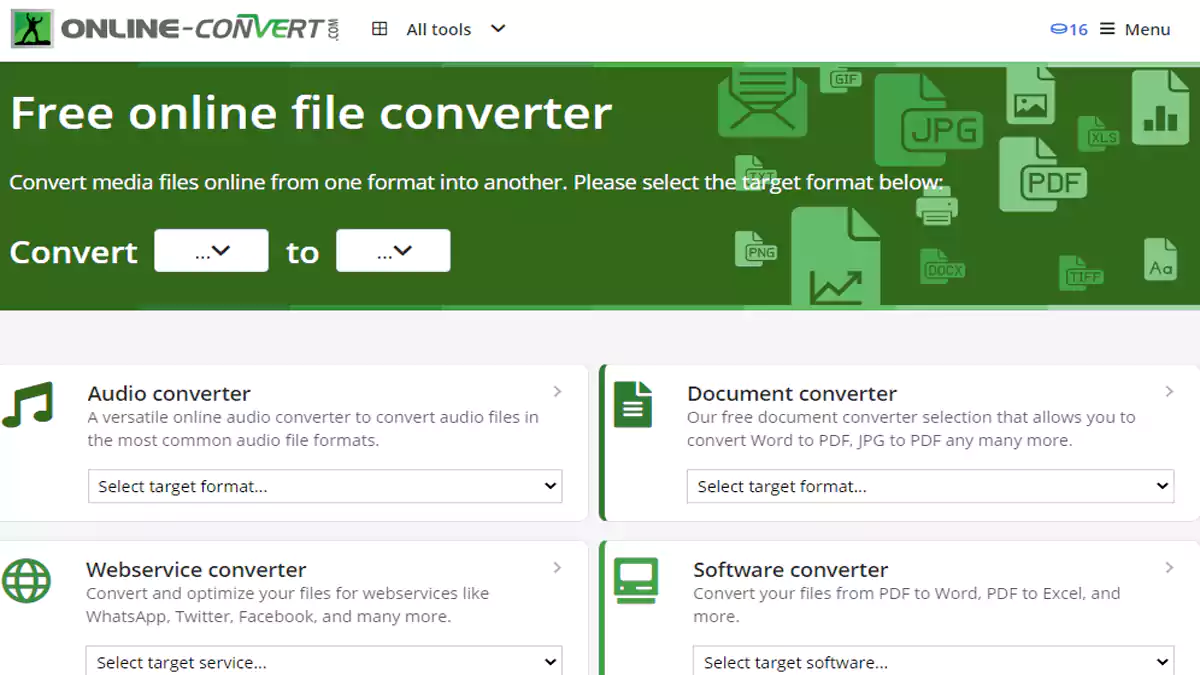
Task: Open the 'to' target format dropdown
Action: (x=393, y=251)
